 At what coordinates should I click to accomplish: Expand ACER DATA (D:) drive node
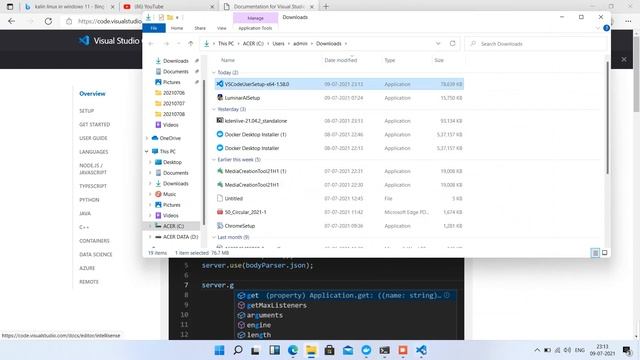(150, 237)
